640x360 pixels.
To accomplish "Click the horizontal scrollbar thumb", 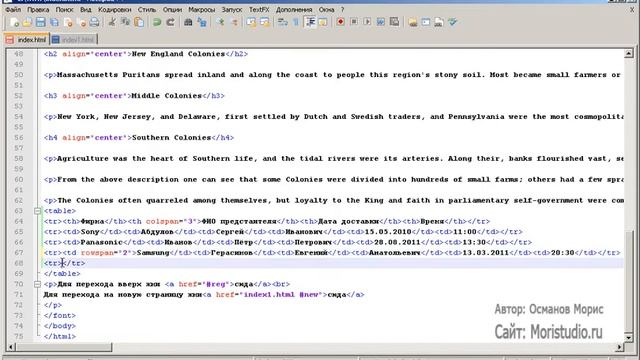I will (64, 347).
